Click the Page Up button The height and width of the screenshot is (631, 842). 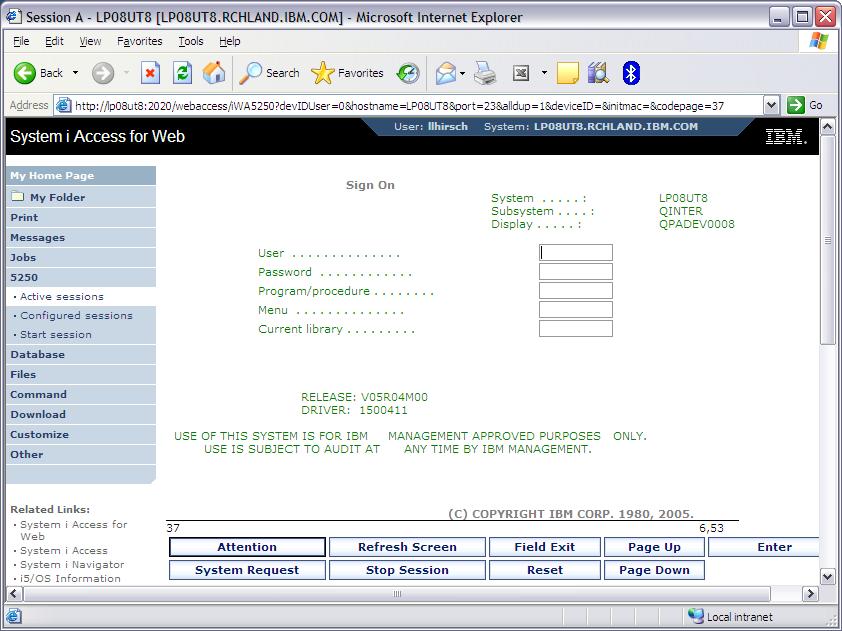click(x=654, y=547)
